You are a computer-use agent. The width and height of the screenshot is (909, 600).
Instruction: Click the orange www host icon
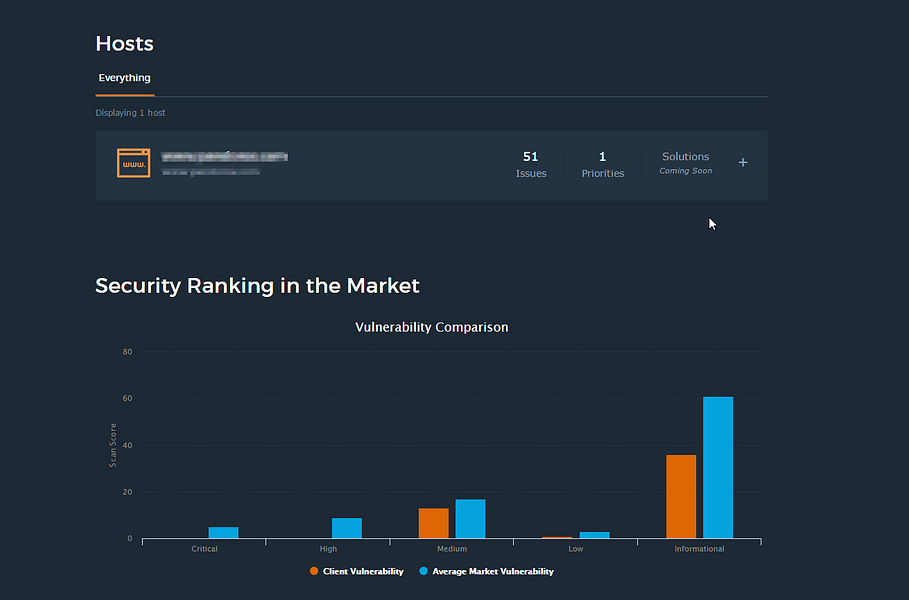[x=133, y=163]
